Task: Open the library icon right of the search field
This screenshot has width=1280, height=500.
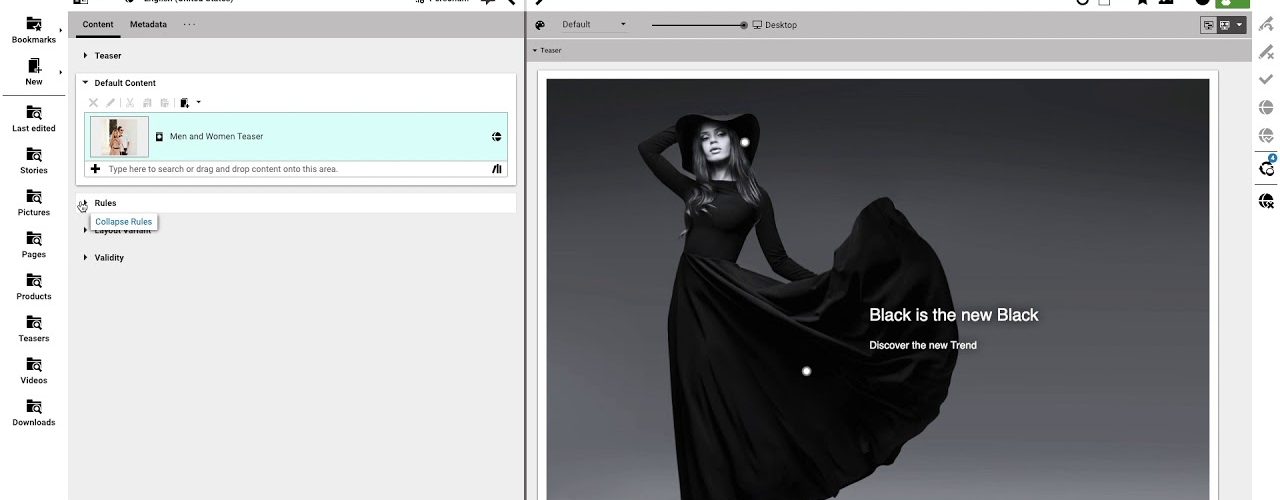Action: coord(496,169)
